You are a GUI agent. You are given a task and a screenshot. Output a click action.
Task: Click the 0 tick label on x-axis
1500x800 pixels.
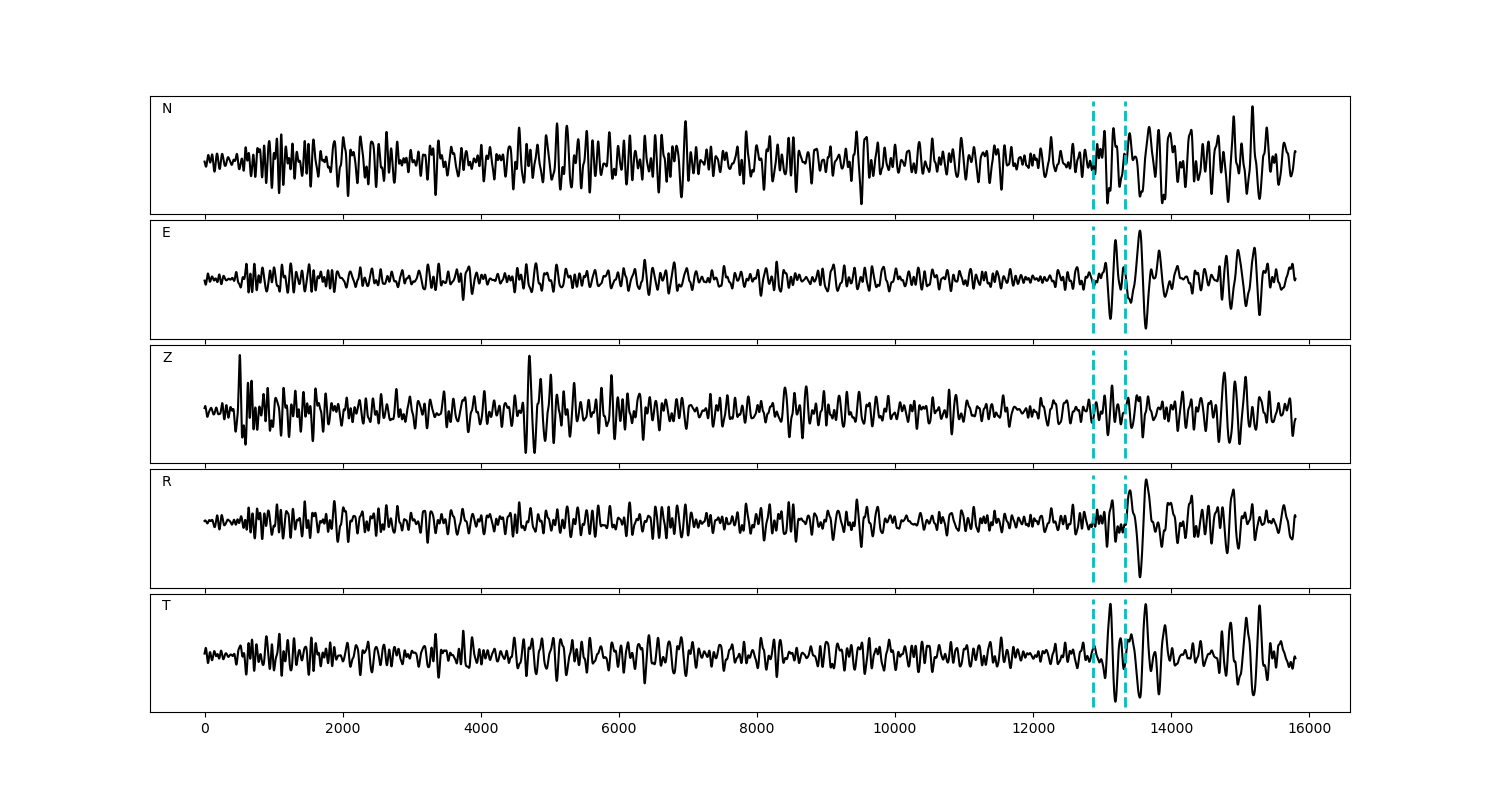pos(205,730)
